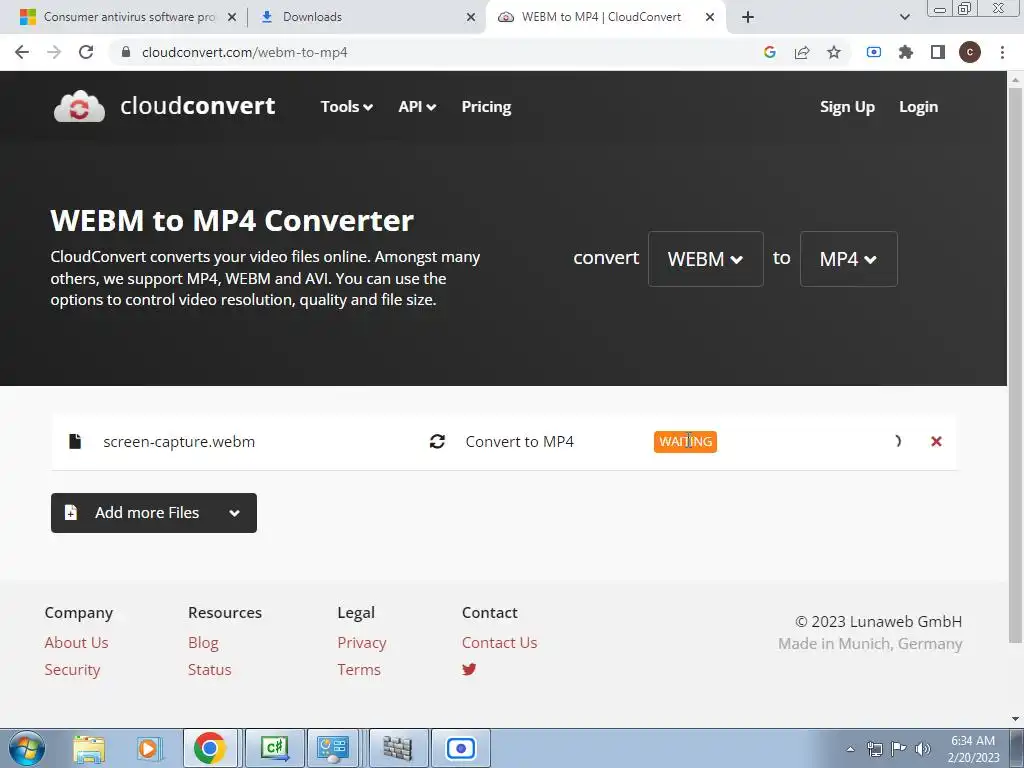Open the Status footer link
1024x768 pixels.
[x=210, y=669]
